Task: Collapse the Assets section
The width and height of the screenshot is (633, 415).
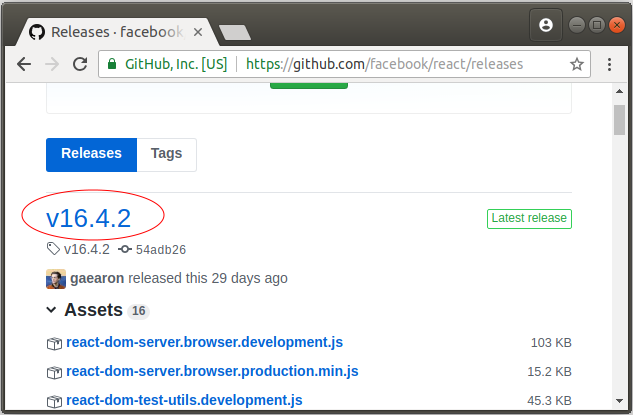Action: 51,310
